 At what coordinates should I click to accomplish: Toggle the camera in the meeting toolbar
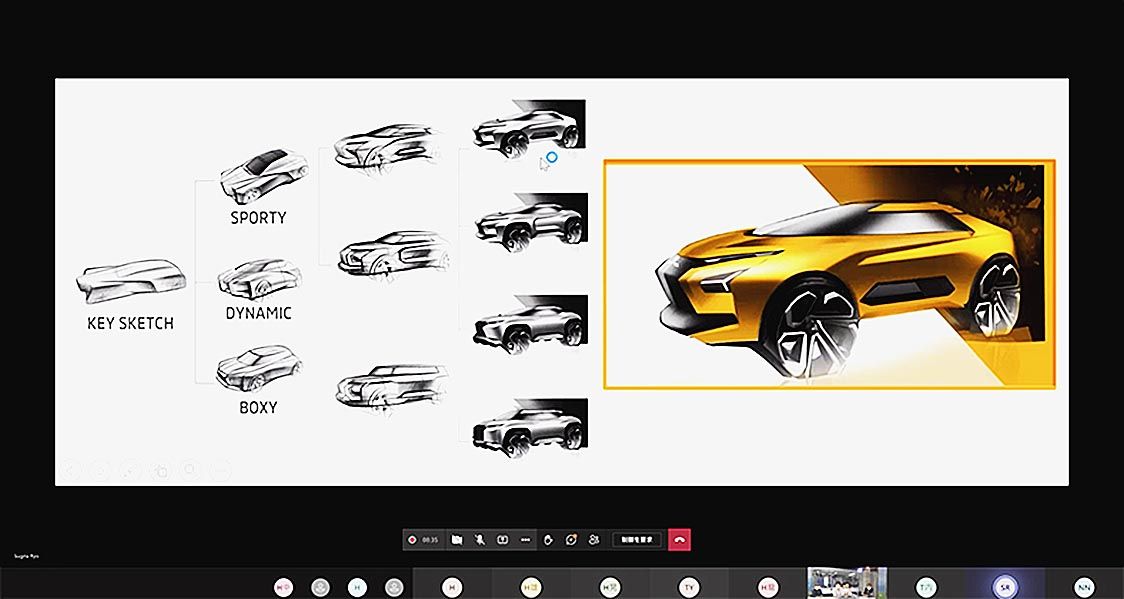tap(456, 540)
